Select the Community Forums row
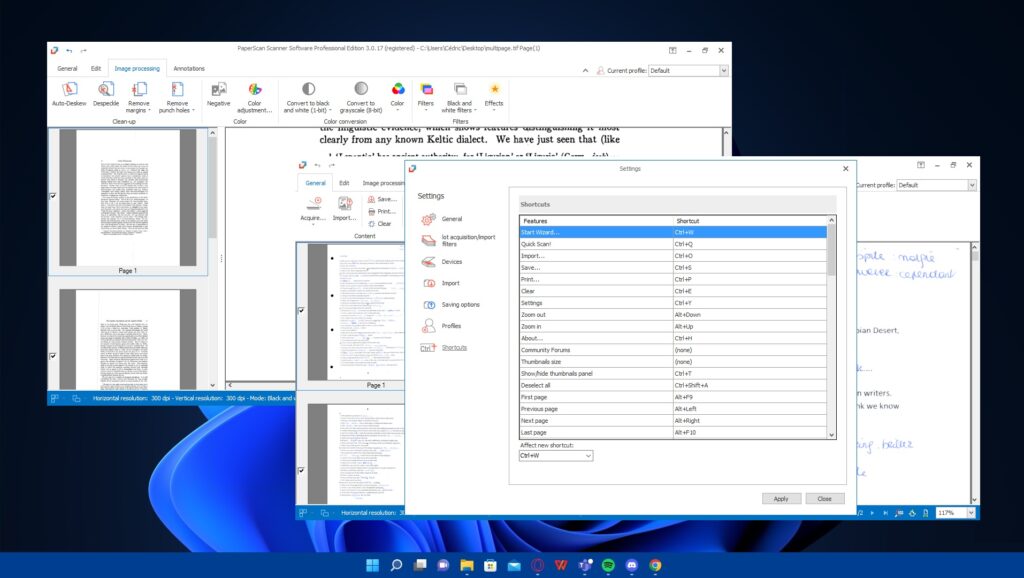 point(673,350)
